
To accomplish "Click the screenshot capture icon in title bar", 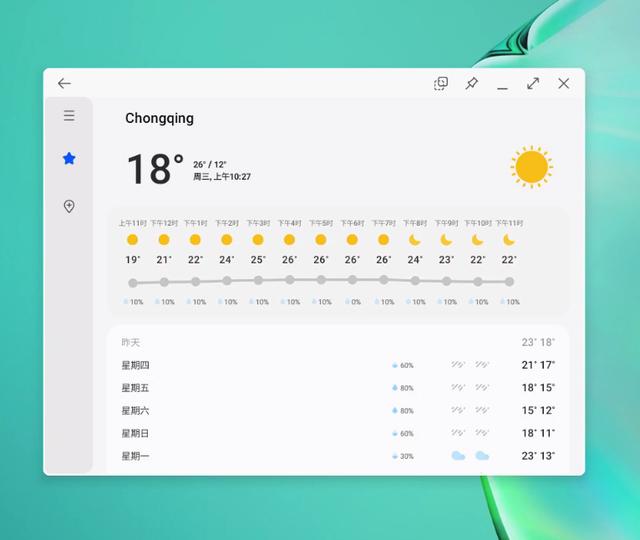I will [441, 84].
